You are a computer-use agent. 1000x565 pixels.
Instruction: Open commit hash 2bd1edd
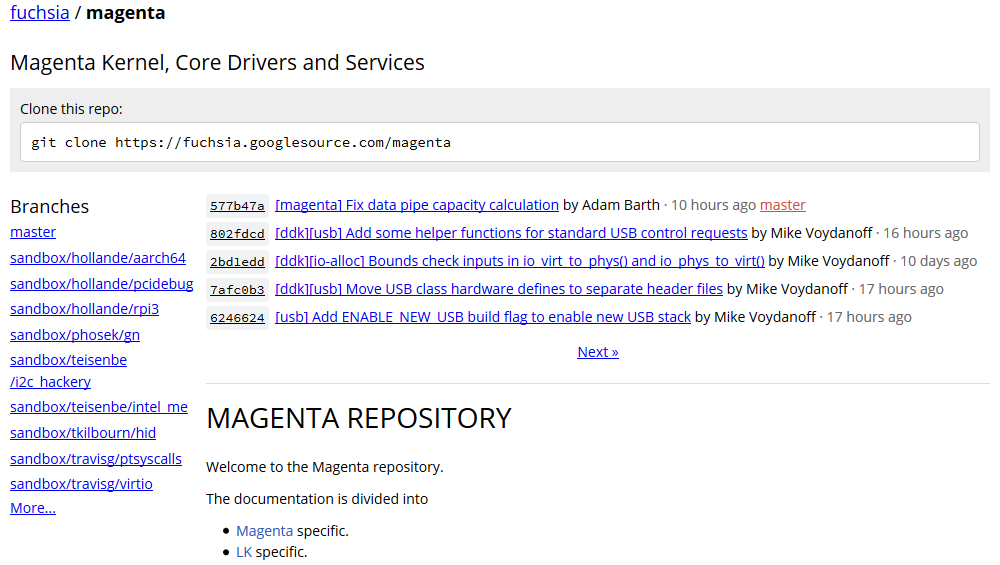(237, 262)
